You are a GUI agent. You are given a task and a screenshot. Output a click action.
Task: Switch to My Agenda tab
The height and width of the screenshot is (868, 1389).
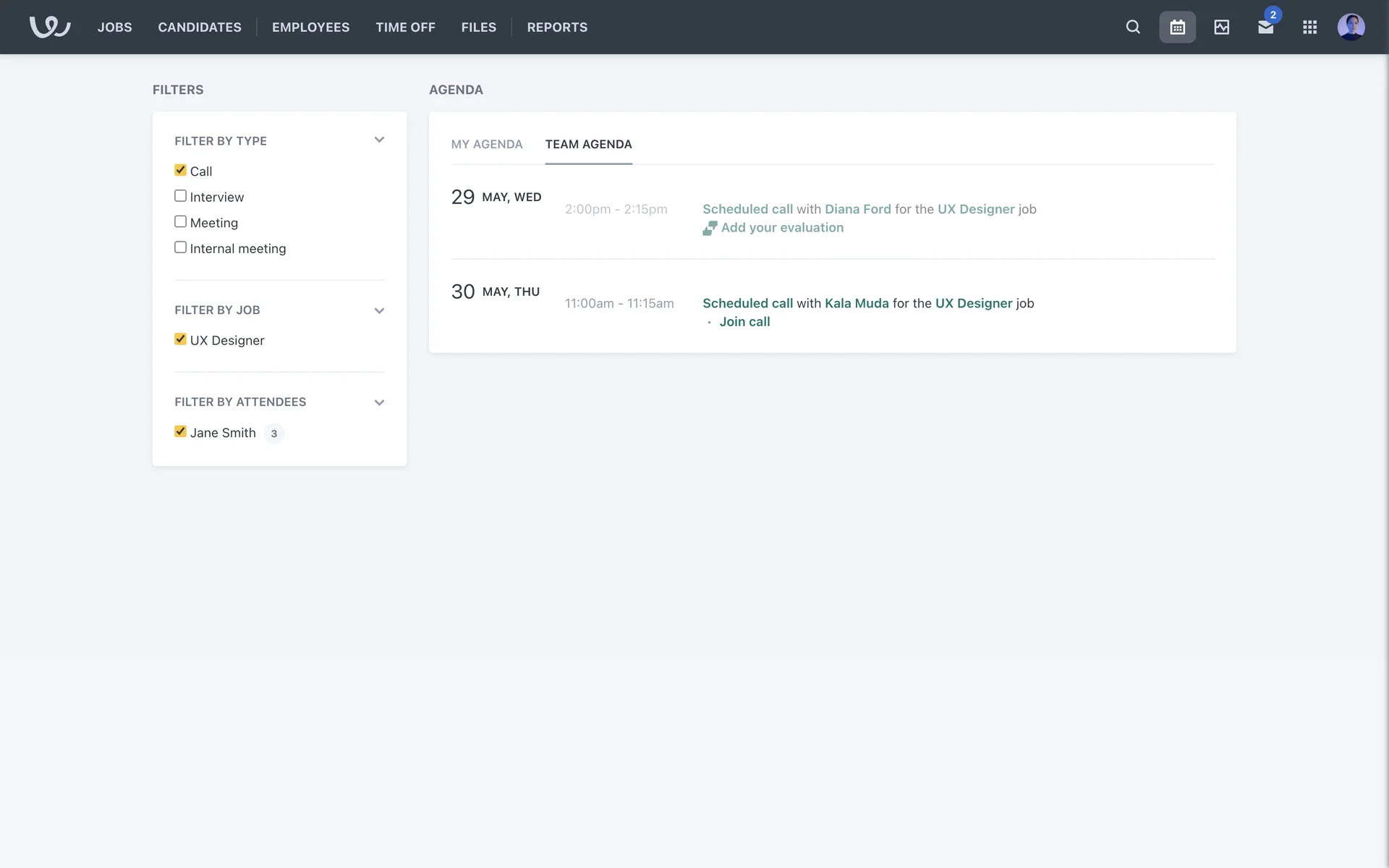point(486,144)
